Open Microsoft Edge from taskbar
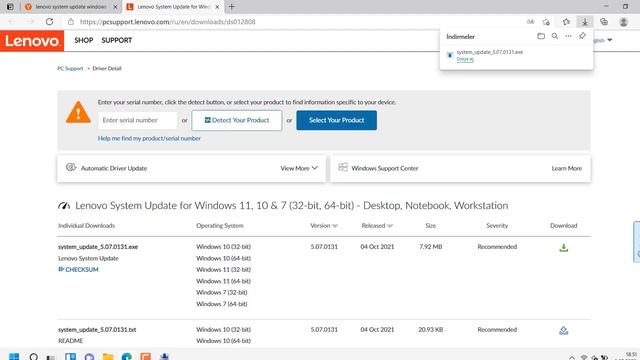640x360 pixels. pos(127,356)
